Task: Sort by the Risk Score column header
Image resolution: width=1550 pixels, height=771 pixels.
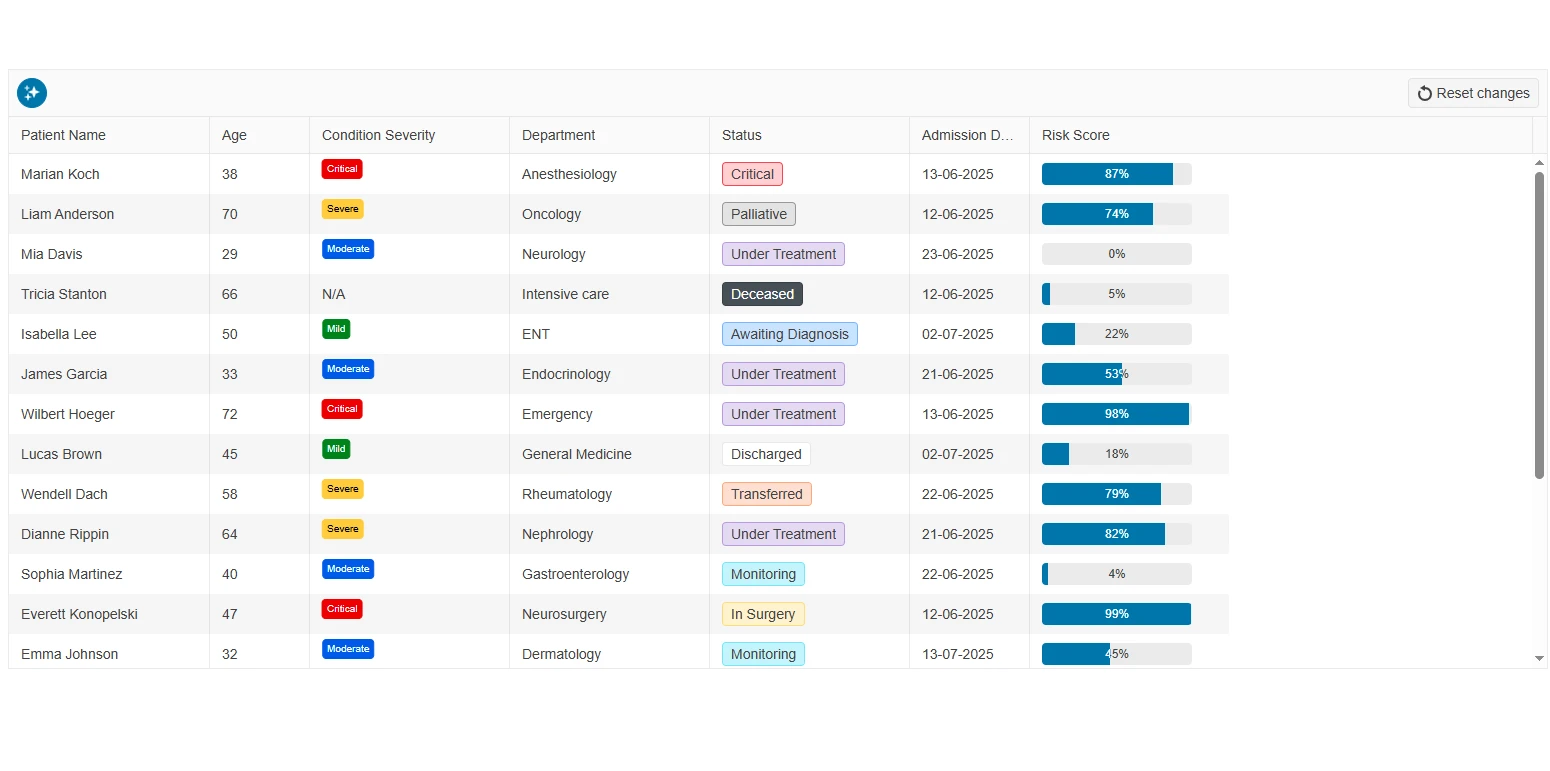Action: point(1075,135)
